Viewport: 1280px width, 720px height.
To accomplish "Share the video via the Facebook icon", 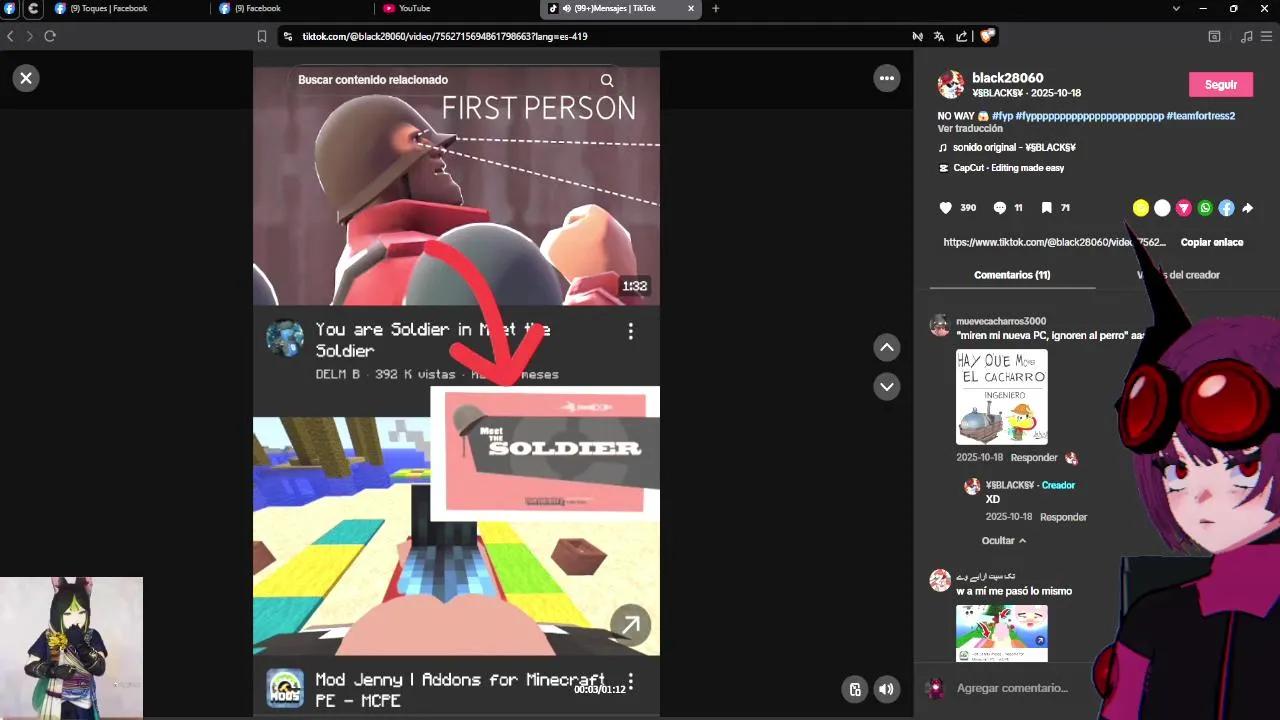I will (1226, 208).
